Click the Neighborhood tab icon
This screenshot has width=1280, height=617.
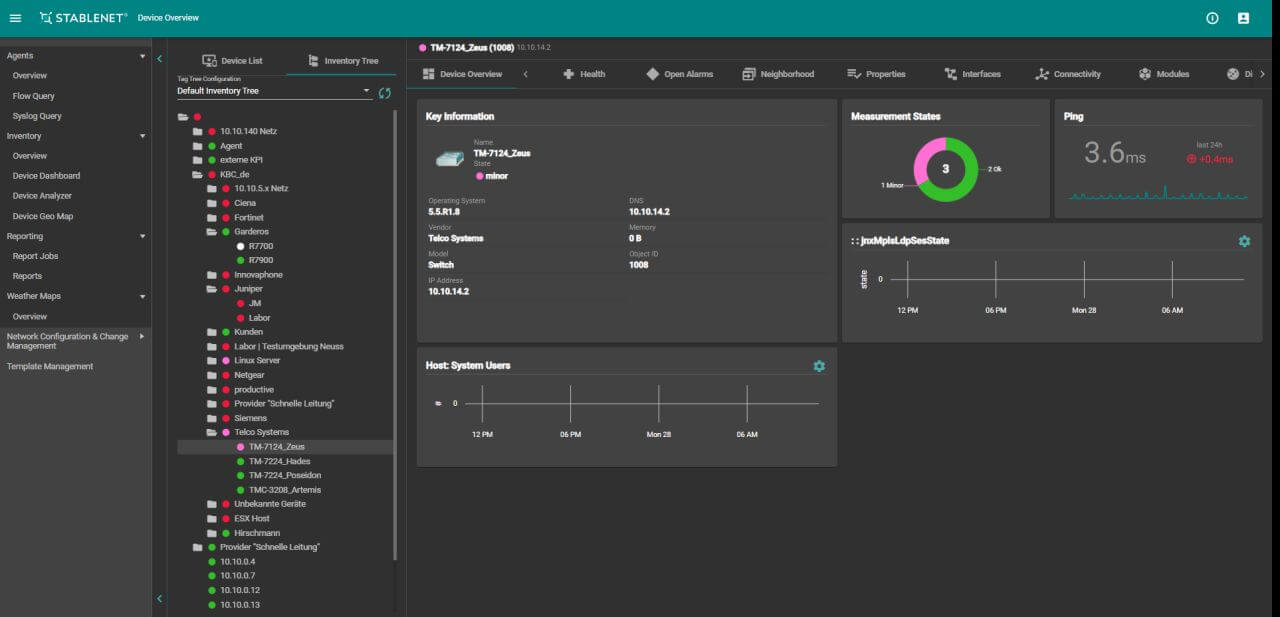pyautogui.click(x=749, y=74)
